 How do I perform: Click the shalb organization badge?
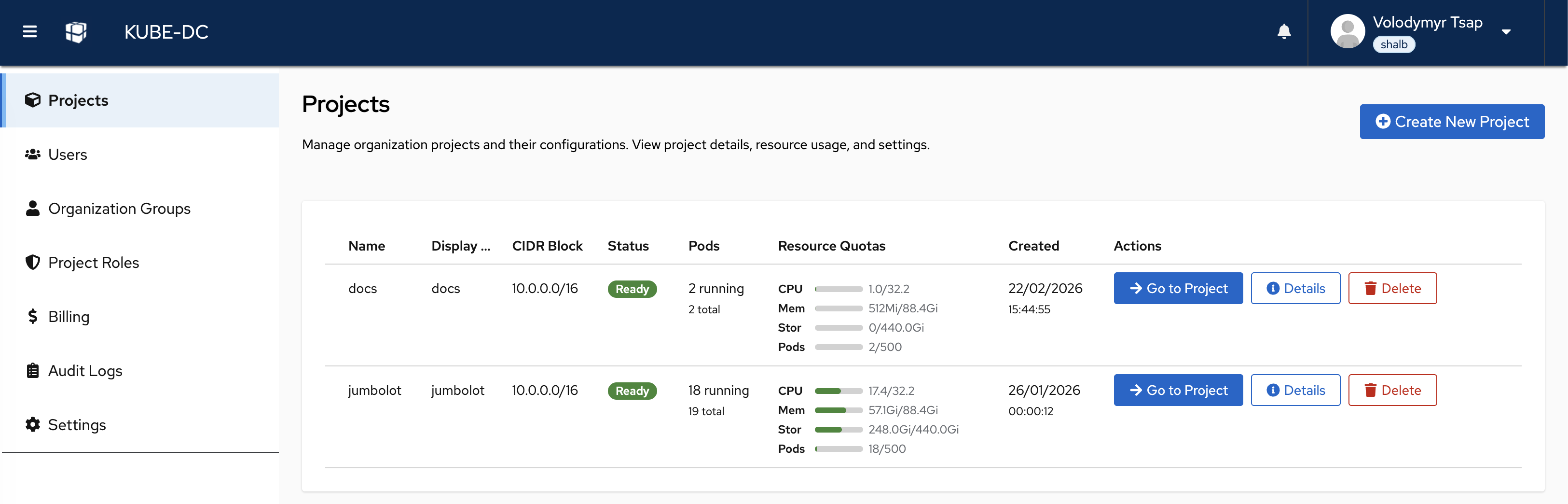(x=1393, y=45)
